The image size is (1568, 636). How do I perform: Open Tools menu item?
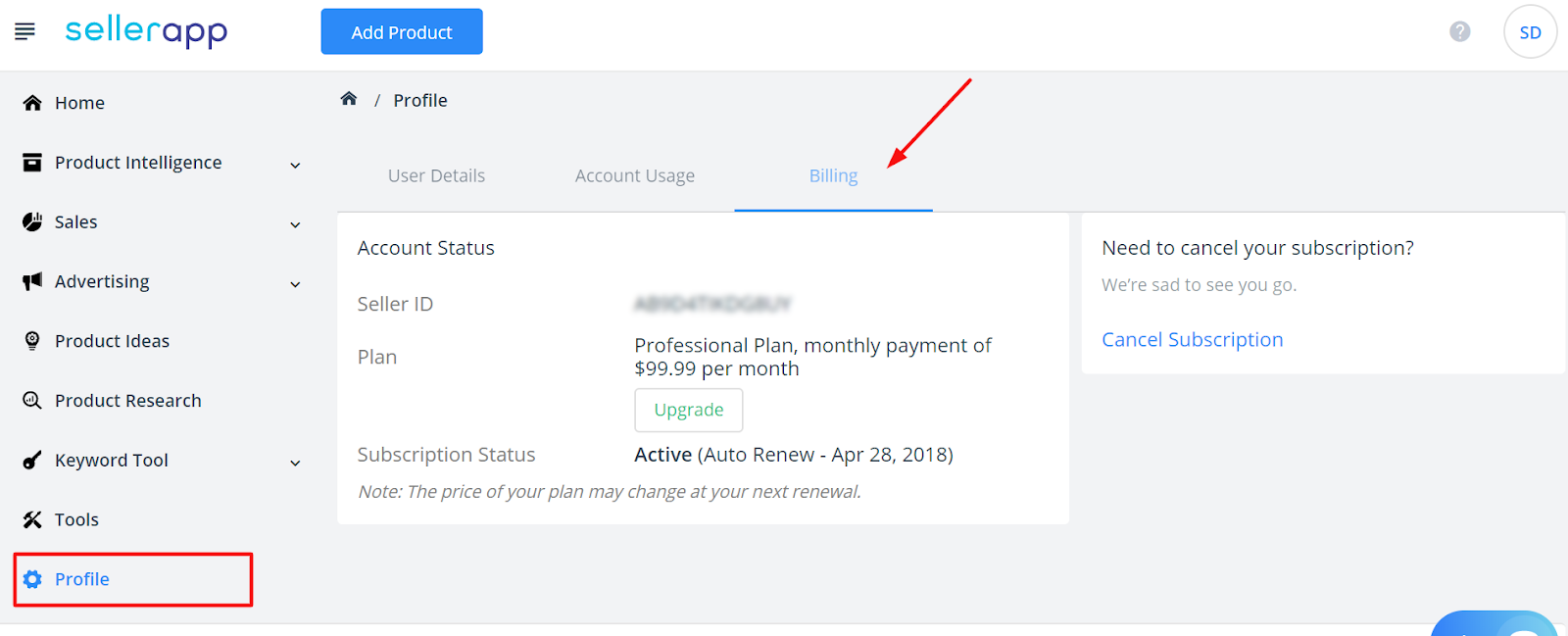click(x=76, y=519)
